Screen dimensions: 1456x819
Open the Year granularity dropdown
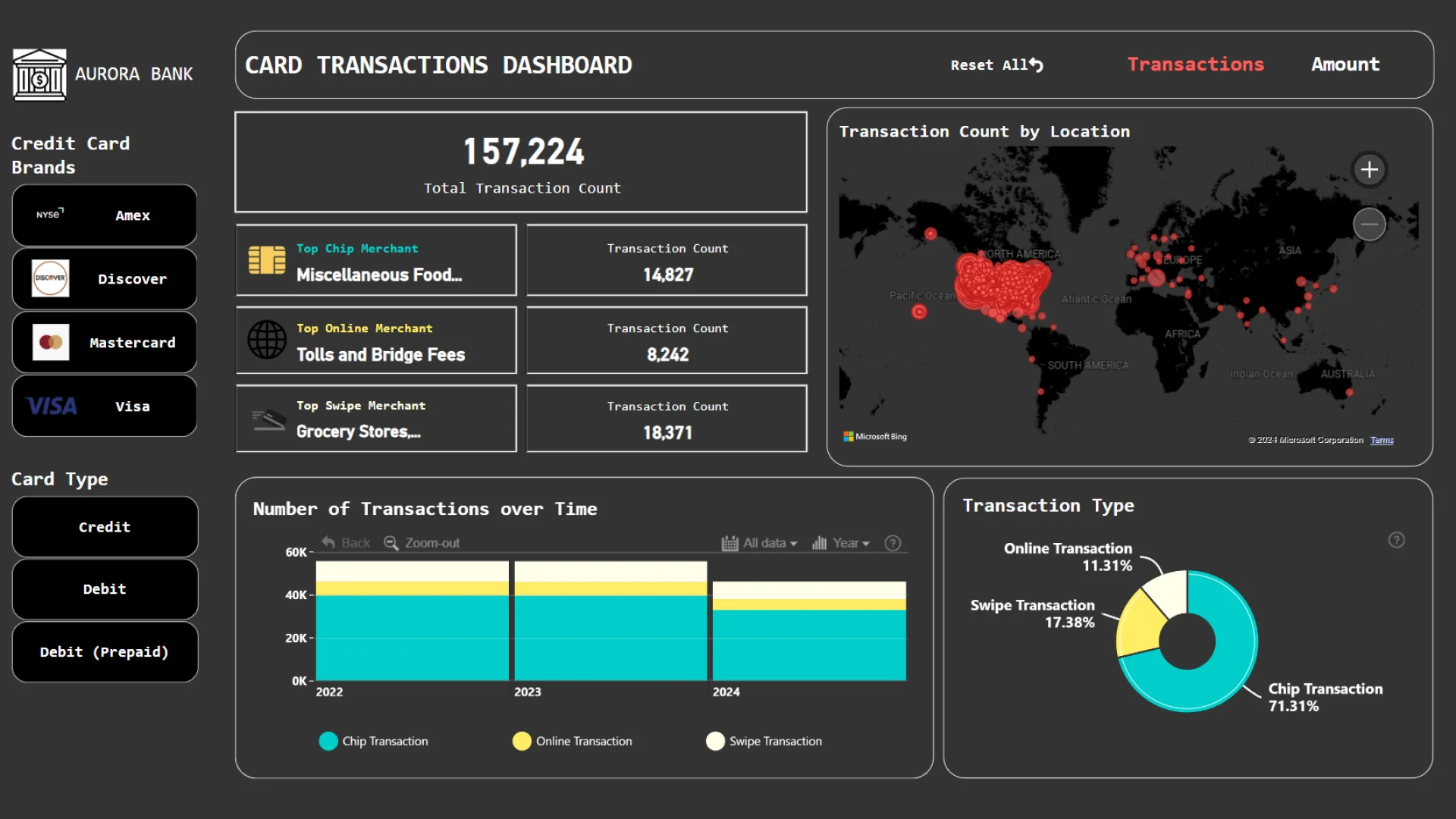click(x=841, y=543)
